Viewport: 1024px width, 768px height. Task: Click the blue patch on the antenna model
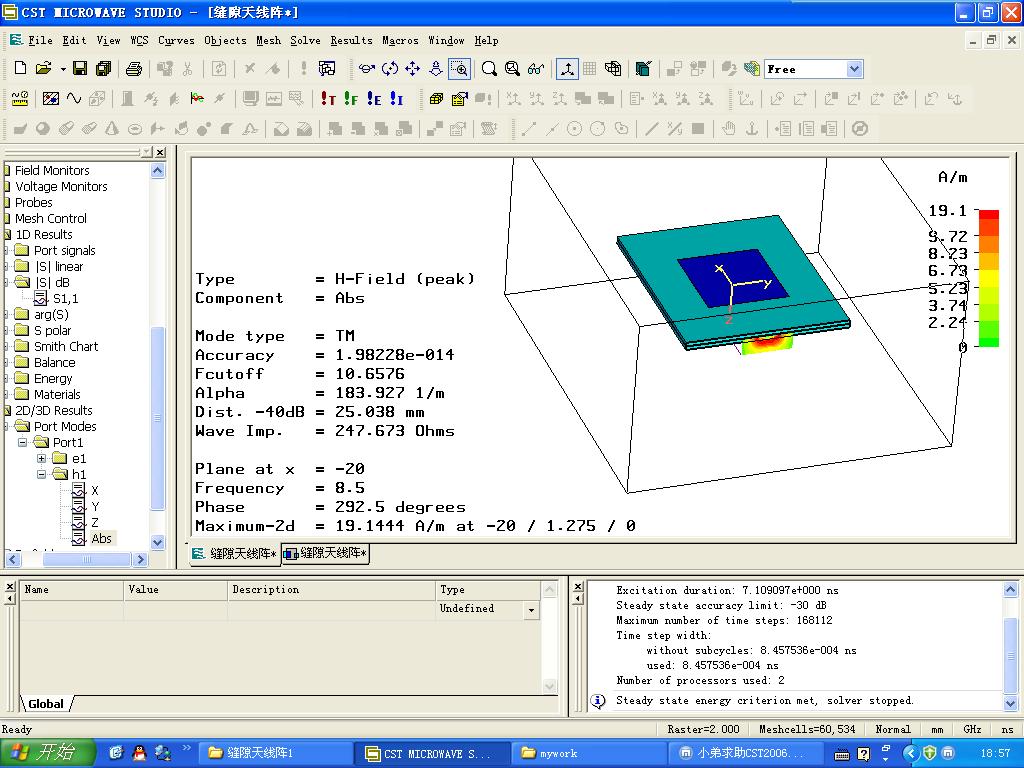click(x=731, y=278)
